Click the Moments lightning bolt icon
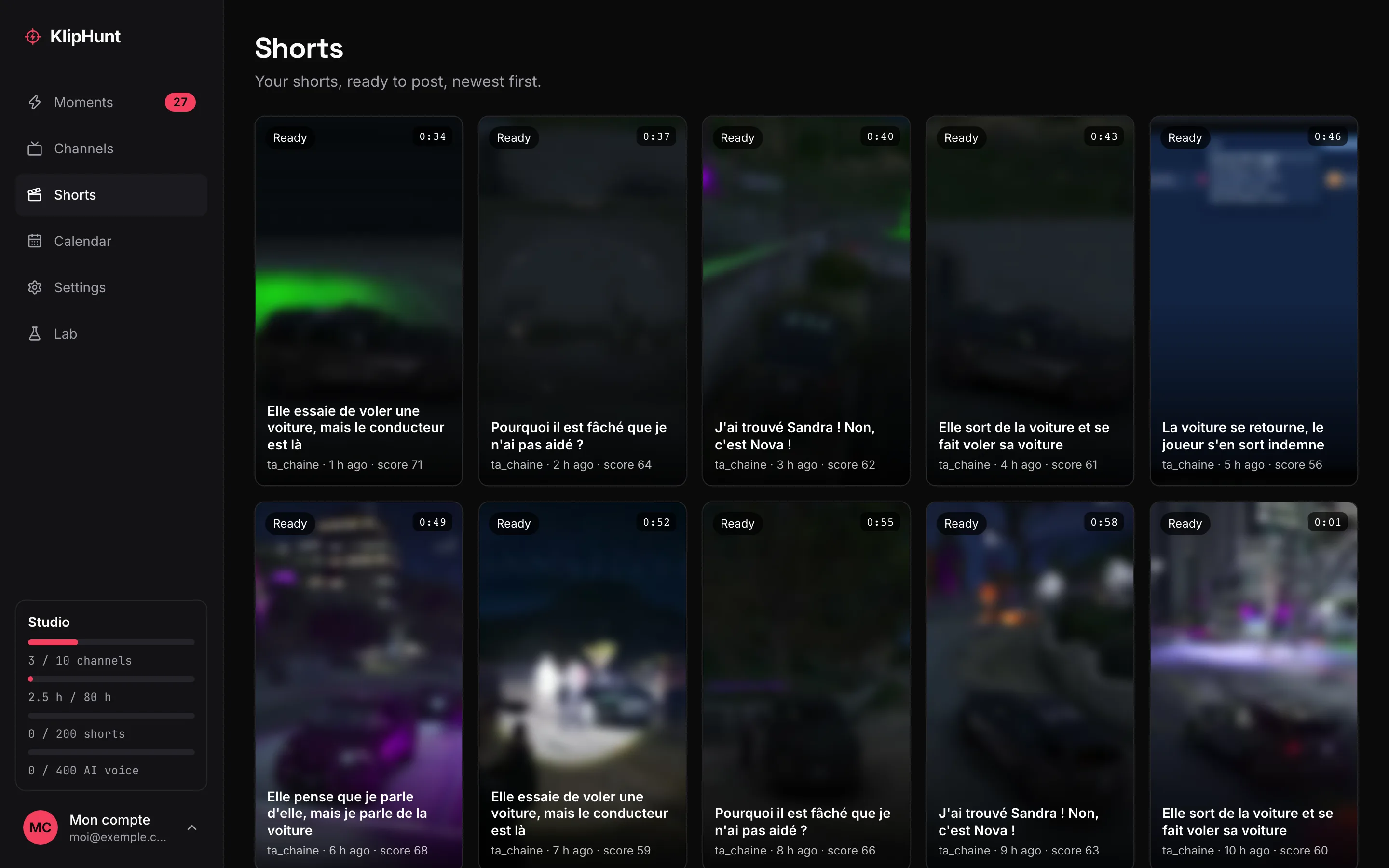The width and height of the screenshot is (1389, 868). [35, 102]
